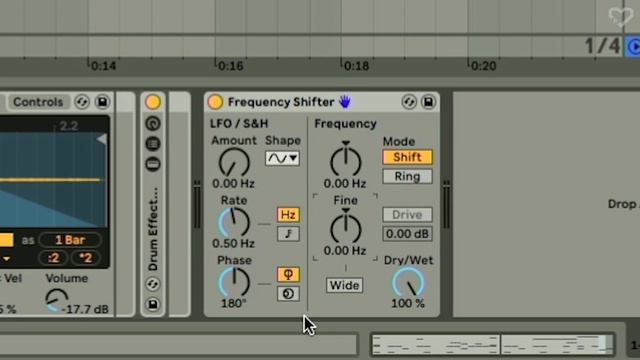Click the Rate 0.50 Hz value
The image size is (640, 360).
click(x=233, y=244)
